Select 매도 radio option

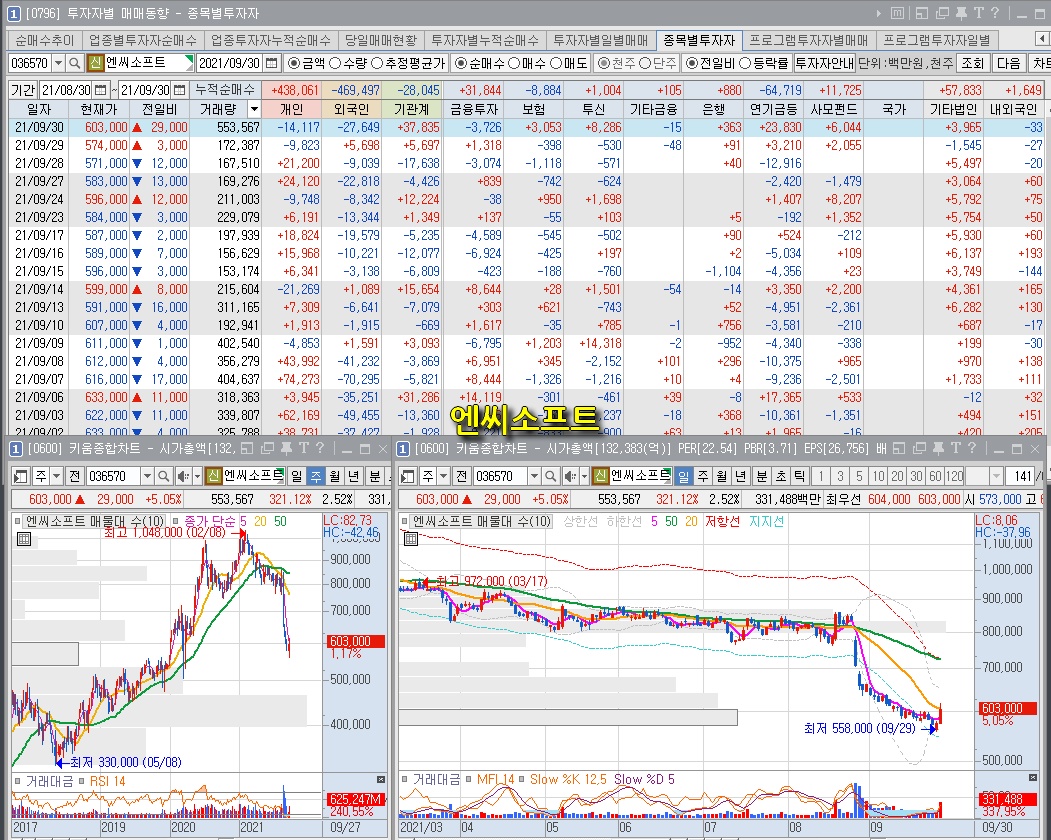coord(569,63)
